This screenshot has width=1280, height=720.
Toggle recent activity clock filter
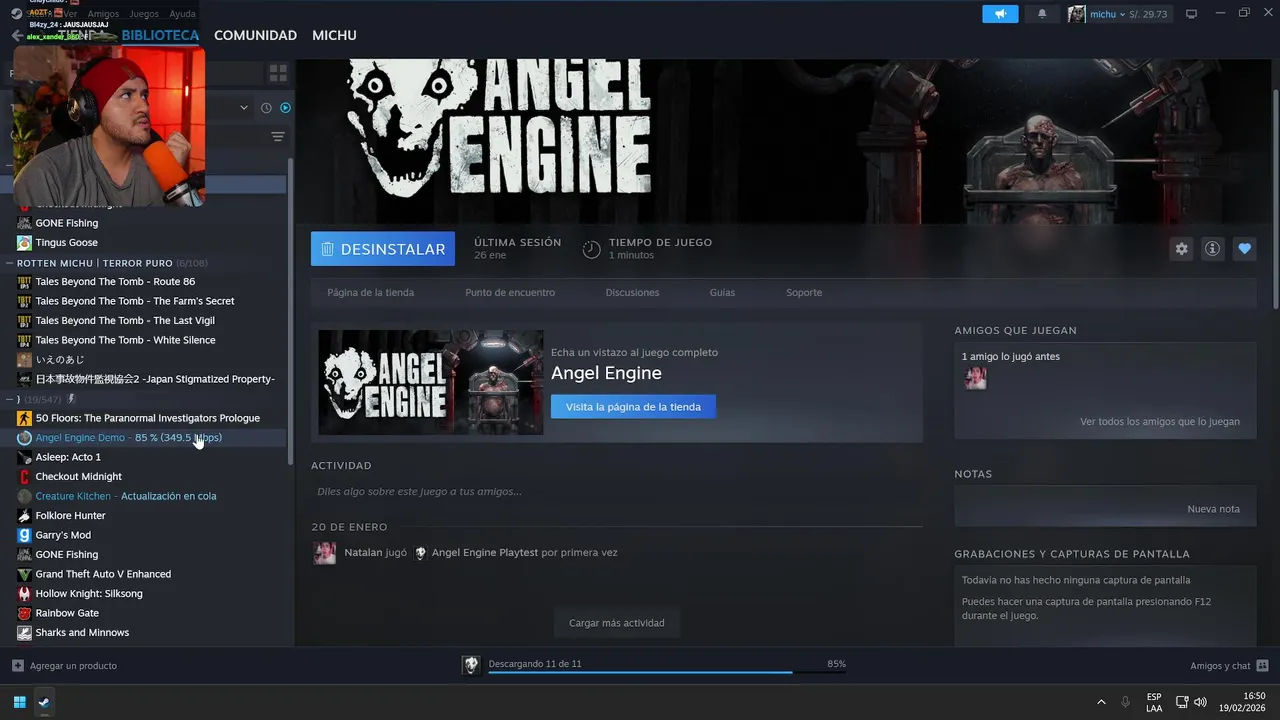tap(267, 108)
